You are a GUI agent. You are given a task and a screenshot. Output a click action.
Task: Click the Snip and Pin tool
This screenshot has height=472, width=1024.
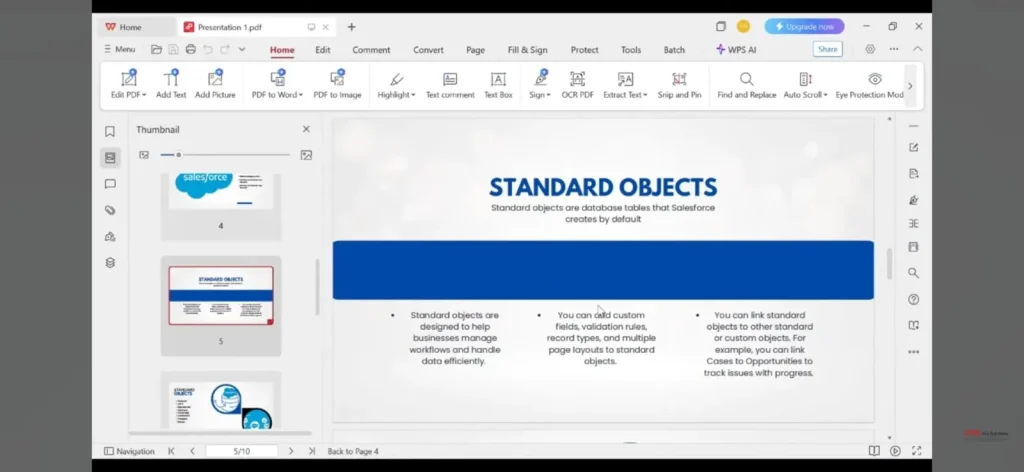click(679, 85)
